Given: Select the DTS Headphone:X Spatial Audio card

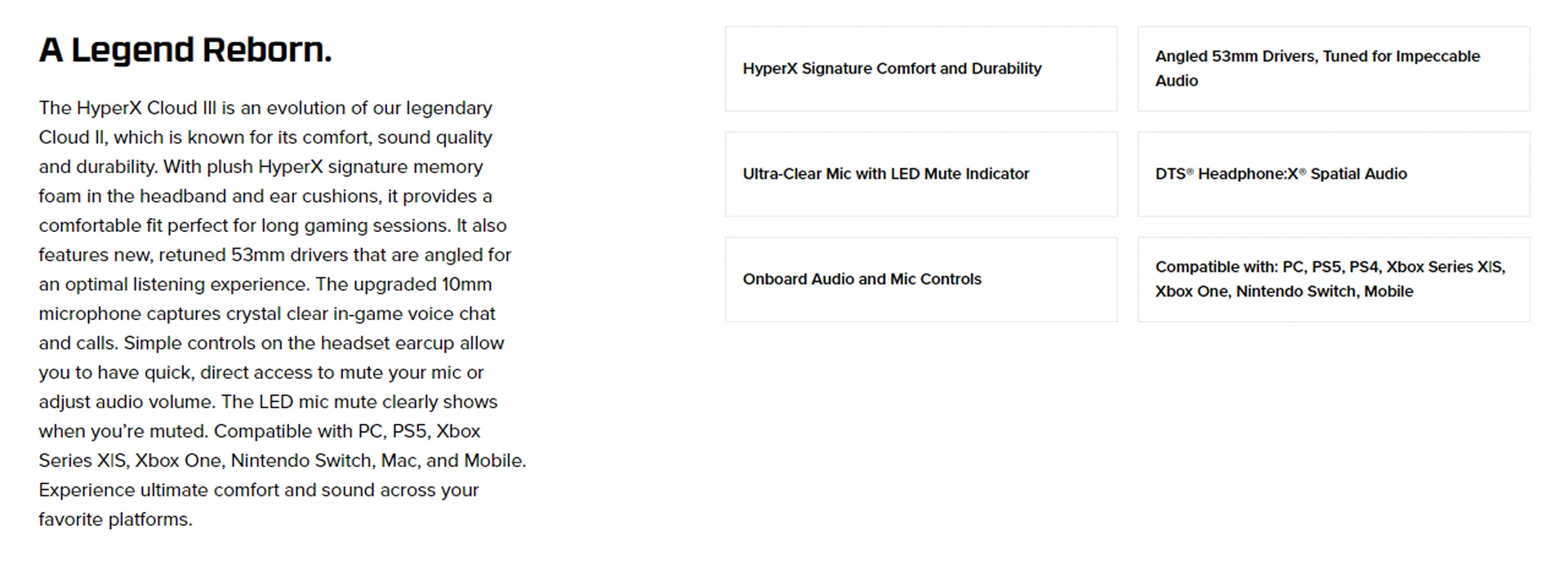Looking at the screenshot, I should (x=1334, y=174).
